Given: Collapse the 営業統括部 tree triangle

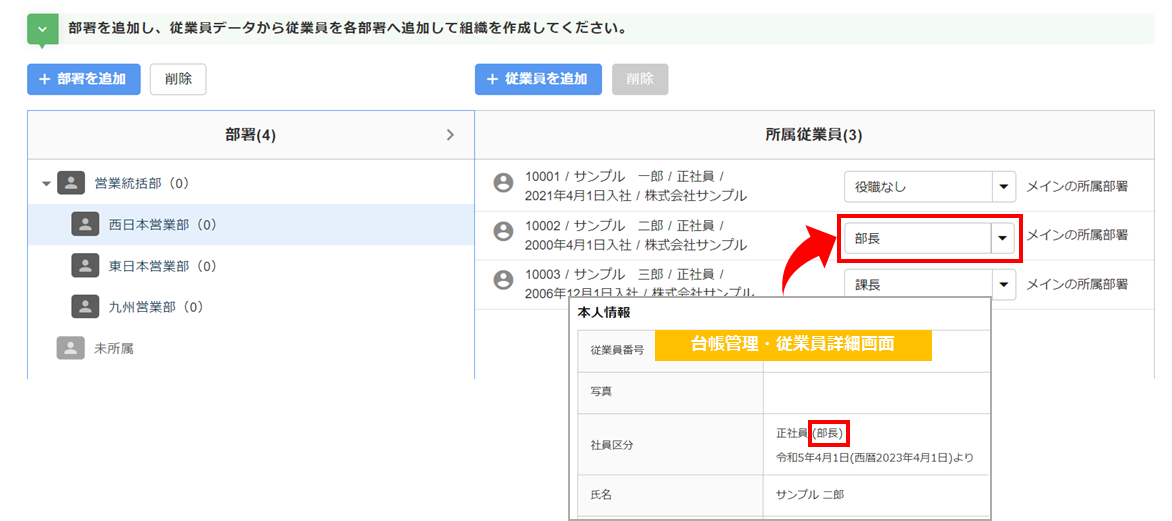Looking at the screenshot, I should [46, 184].
